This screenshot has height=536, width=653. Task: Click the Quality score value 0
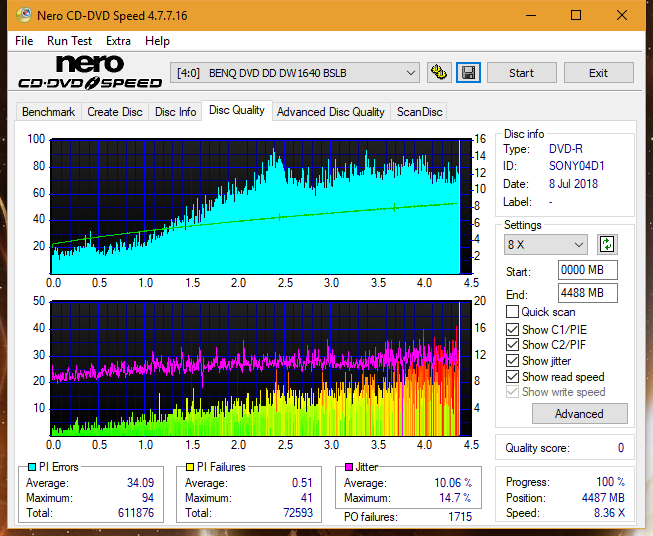621,448
